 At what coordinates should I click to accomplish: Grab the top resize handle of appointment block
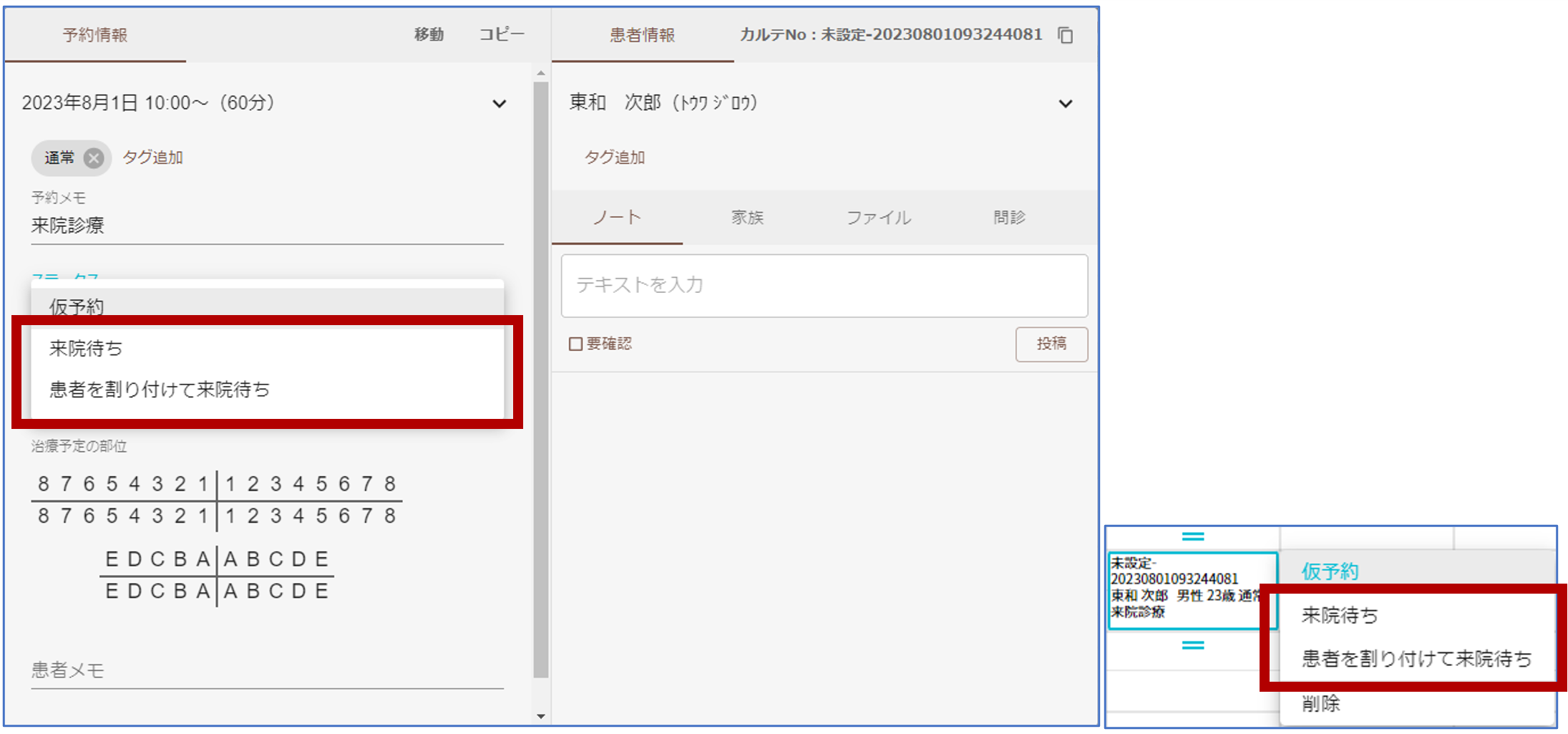tap(1192, 536)
